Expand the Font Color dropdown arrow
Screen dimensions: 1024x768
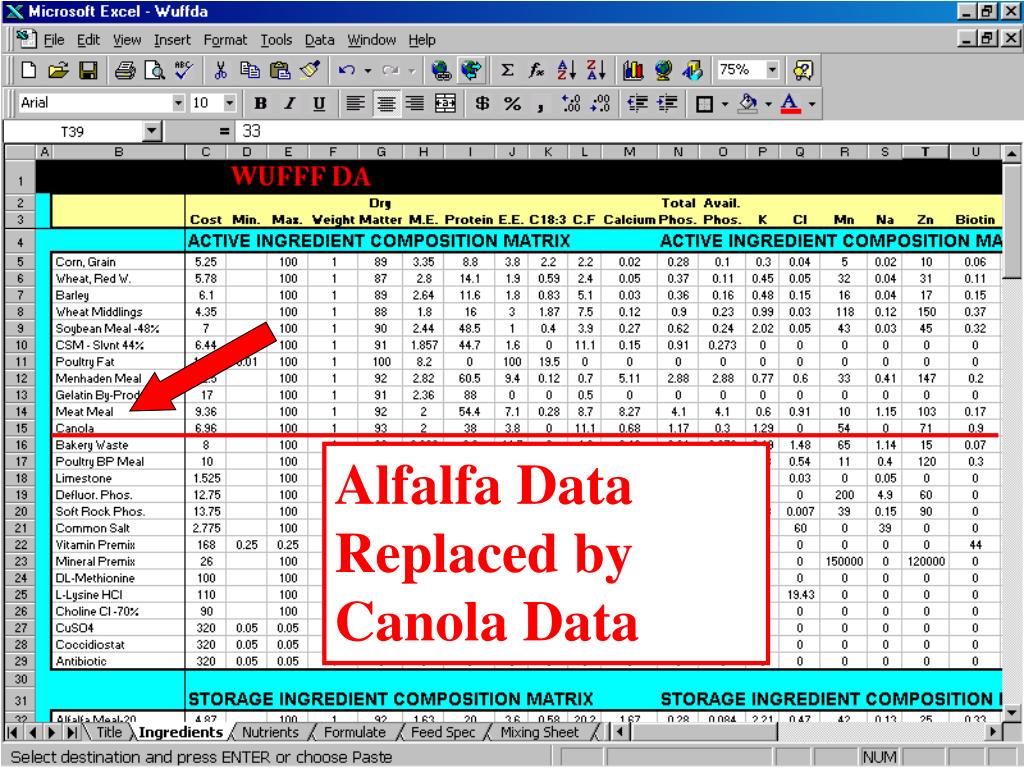coord(812,103)
